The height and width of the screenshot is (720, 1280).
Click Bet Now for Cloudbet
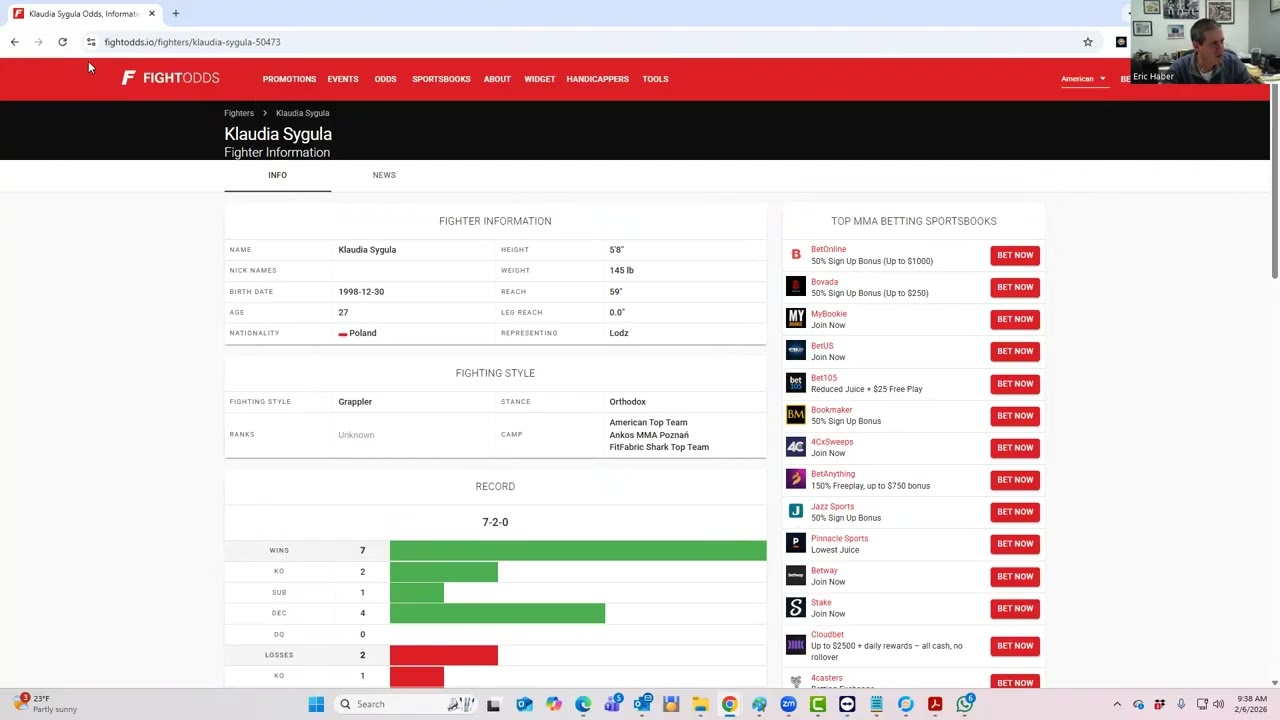(1015, 645)
